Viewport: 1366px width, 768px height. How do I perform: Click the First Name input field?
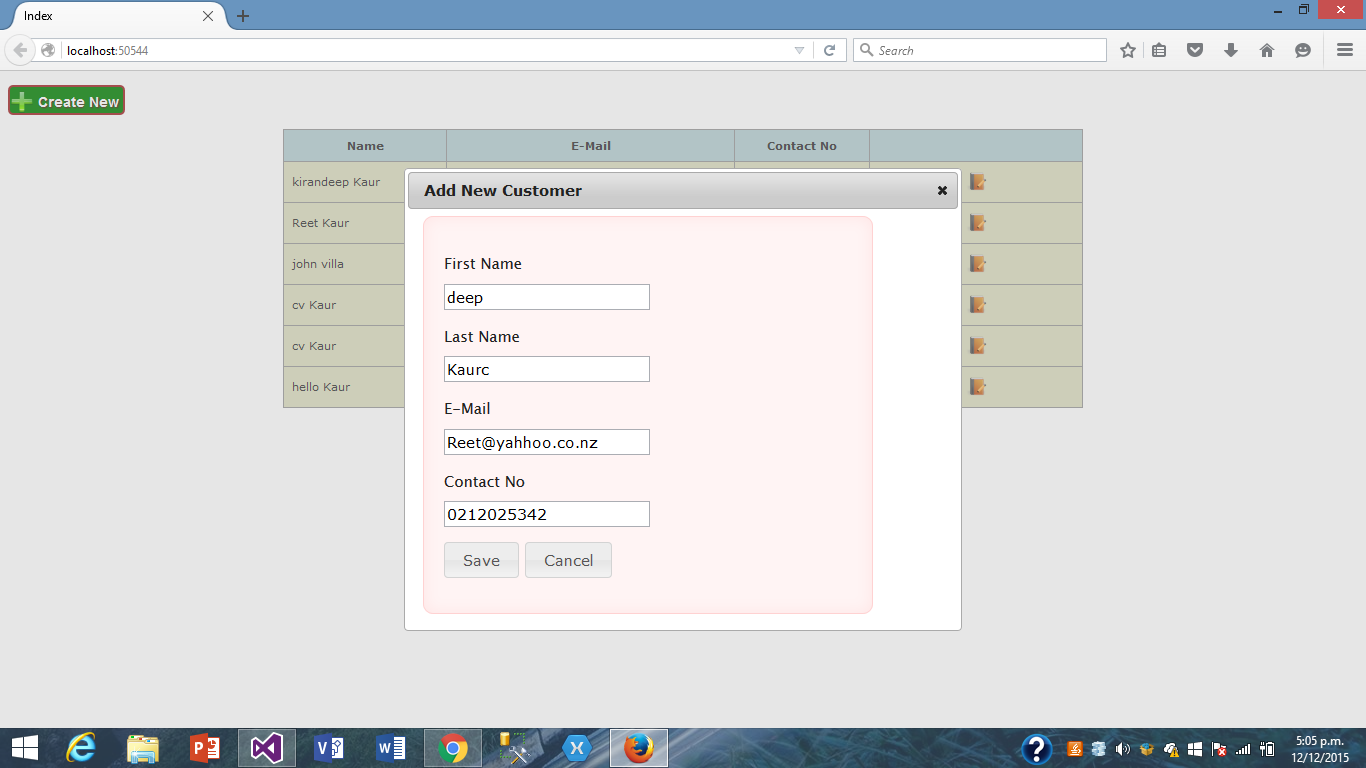(x=546, y=297)
